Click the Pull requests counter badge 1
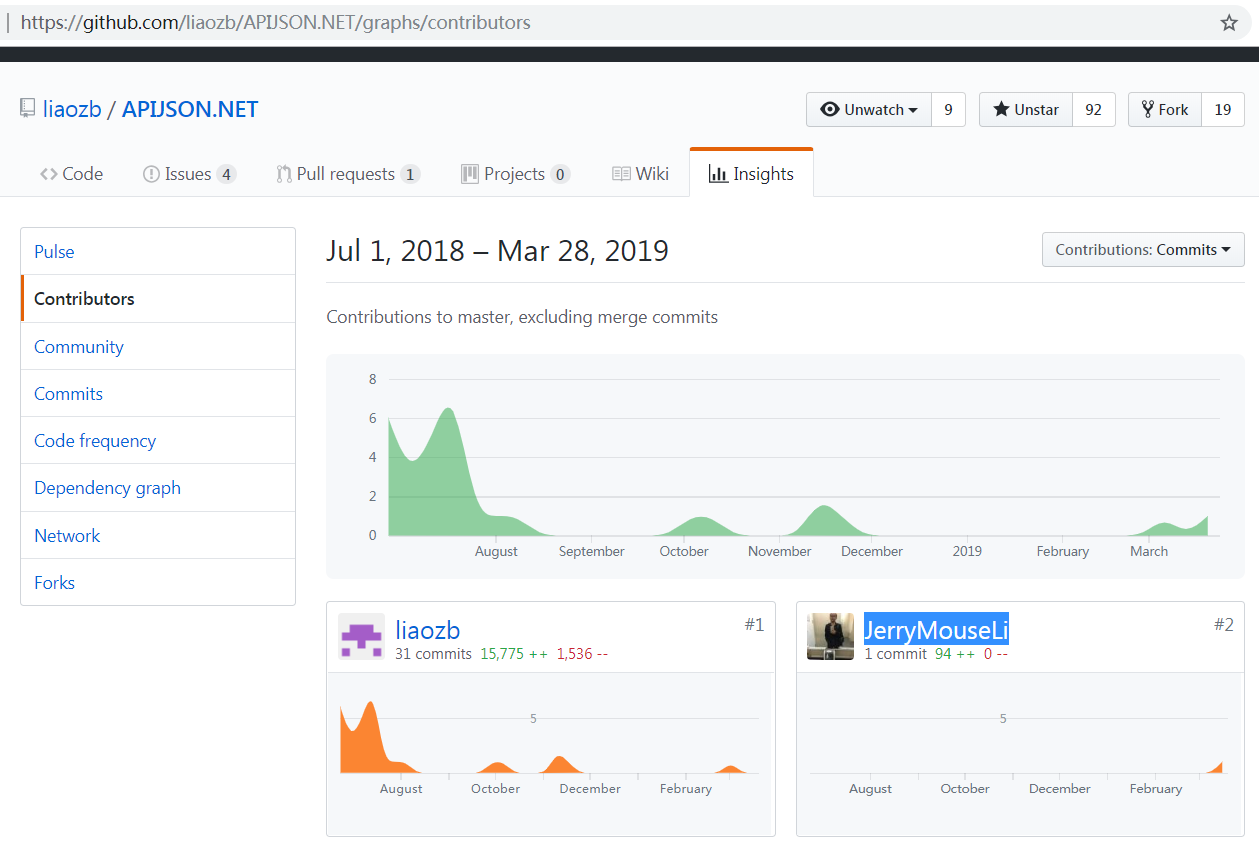The image size is (1259, 852). tap(410, 174)
